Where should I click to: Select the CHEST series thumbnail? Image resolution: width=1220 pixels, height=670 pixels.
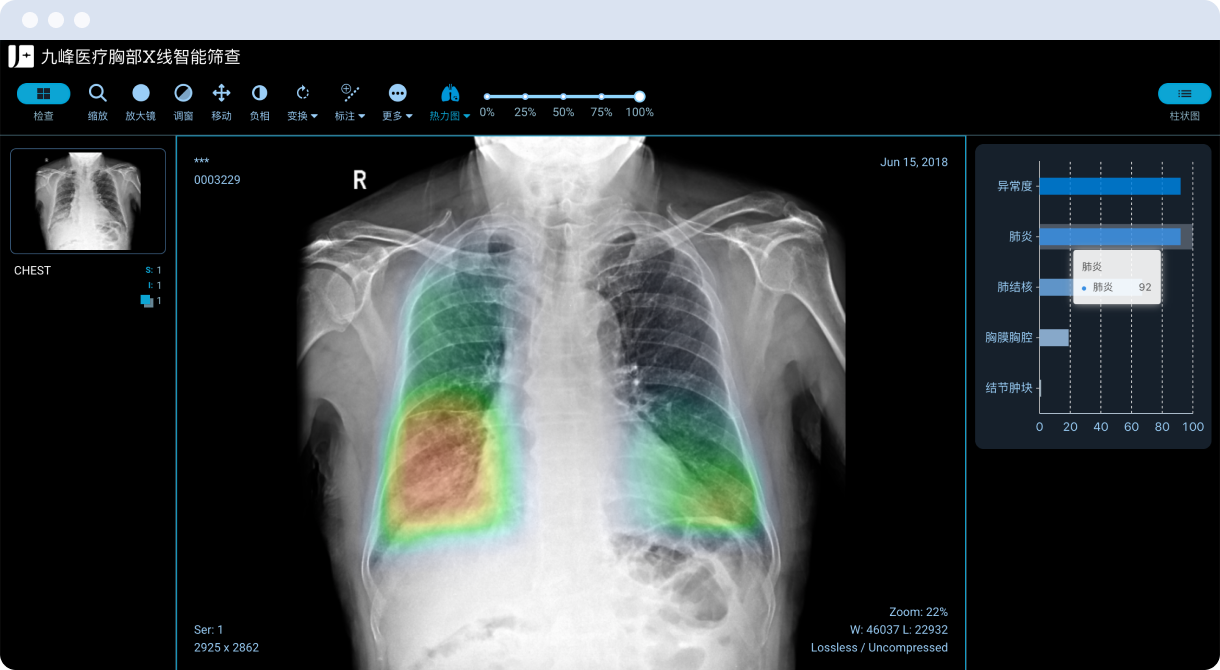(x=88, y=201)
